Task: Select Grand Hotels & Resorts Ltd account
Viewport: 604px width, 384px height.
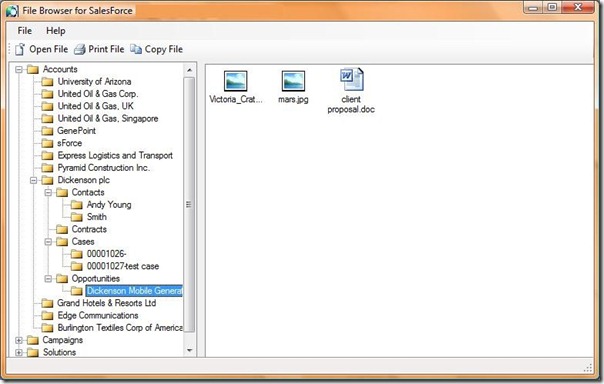Action: click(x=107, y=304)
